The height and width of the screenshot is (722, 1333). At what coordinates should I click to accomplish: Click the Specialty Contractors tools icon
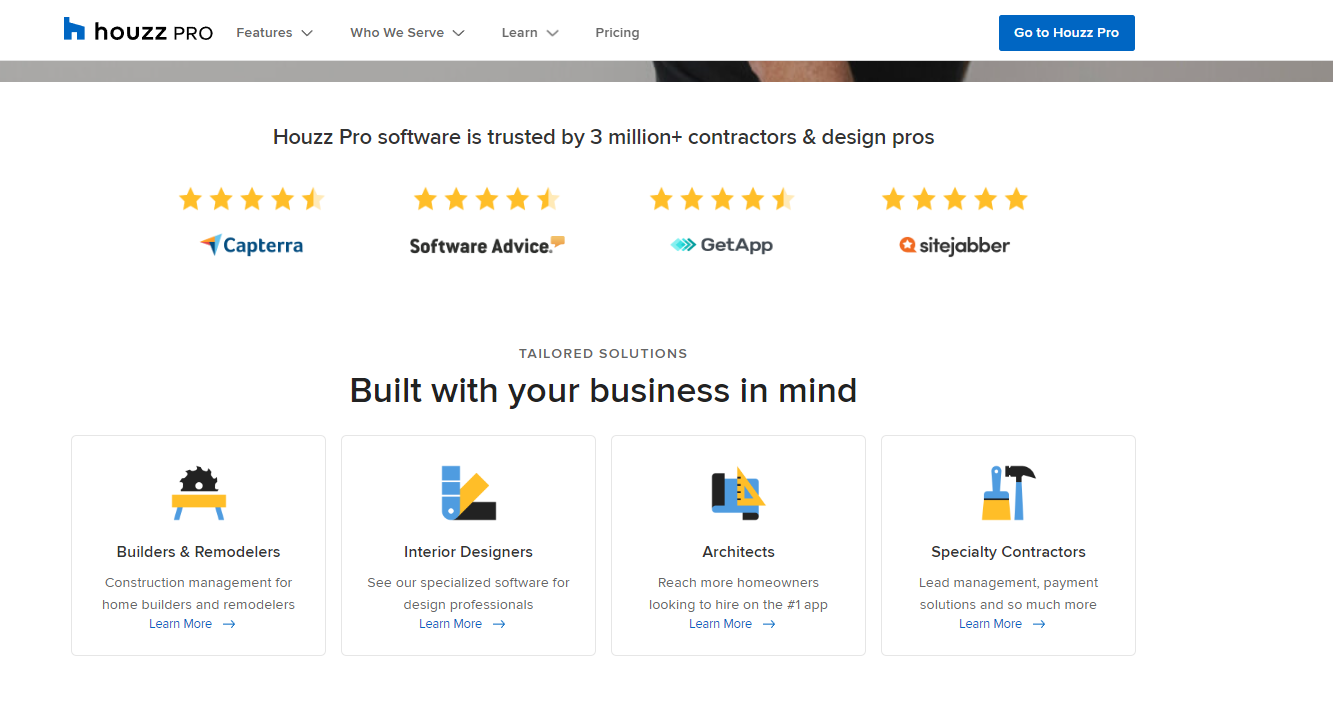pos(1008,493)
